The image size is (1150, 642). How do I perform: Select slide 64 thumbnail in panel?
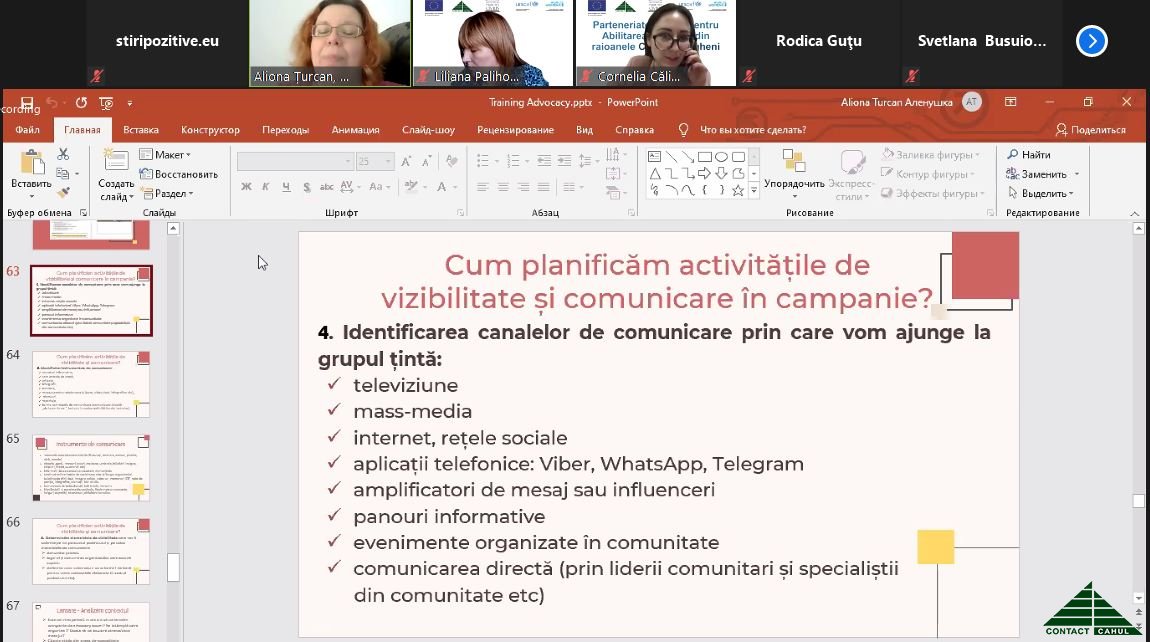[91, 383]
